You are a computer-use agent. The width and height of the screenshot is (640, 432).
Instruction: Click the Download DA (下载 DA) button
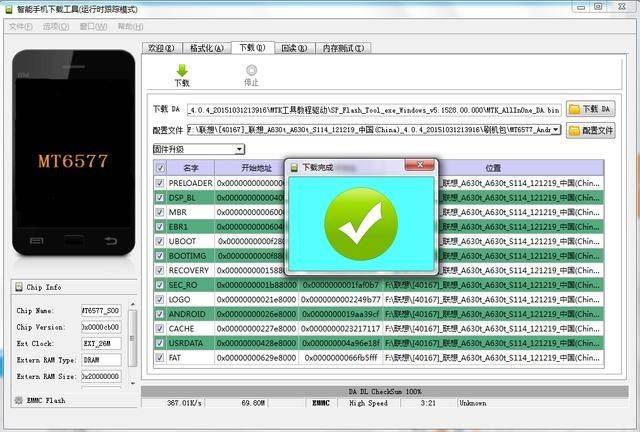591,109
